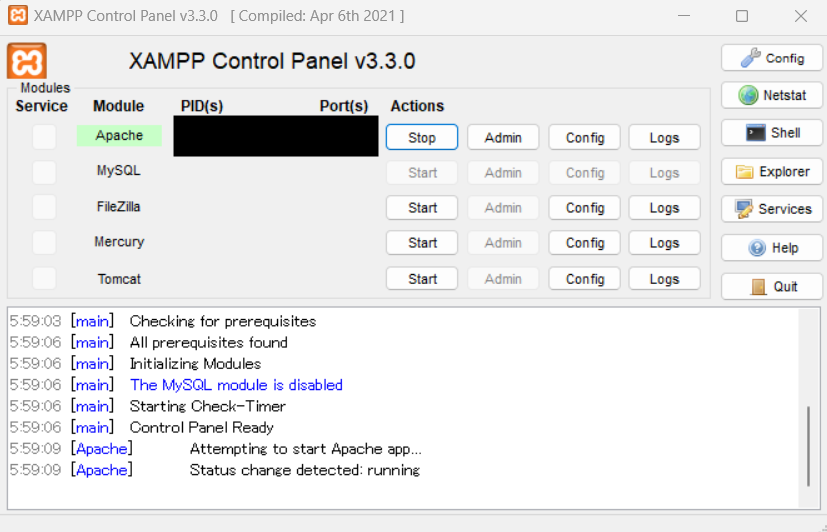The height and width of the screenshot is (532, 827).
Task: Toggle the Apache service checkbox
Action: [x=44, y=137]
